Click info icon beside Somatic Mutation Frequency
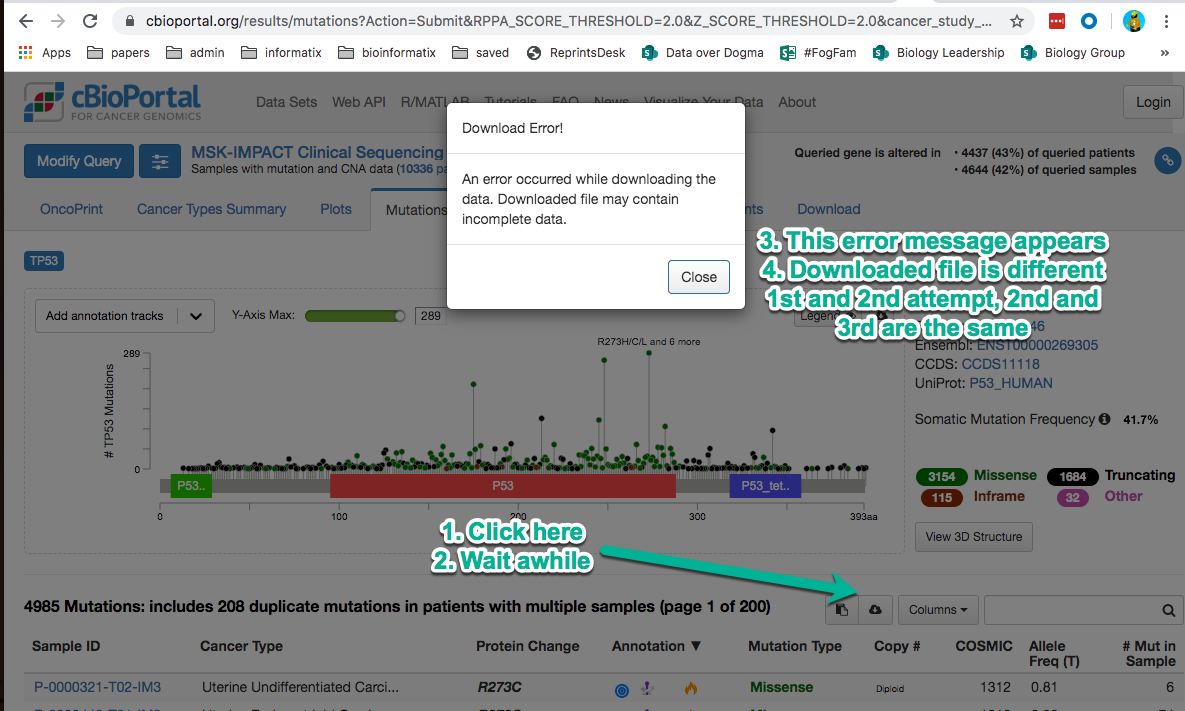This screenshot has height=711, width=1185. (1104, 419)
